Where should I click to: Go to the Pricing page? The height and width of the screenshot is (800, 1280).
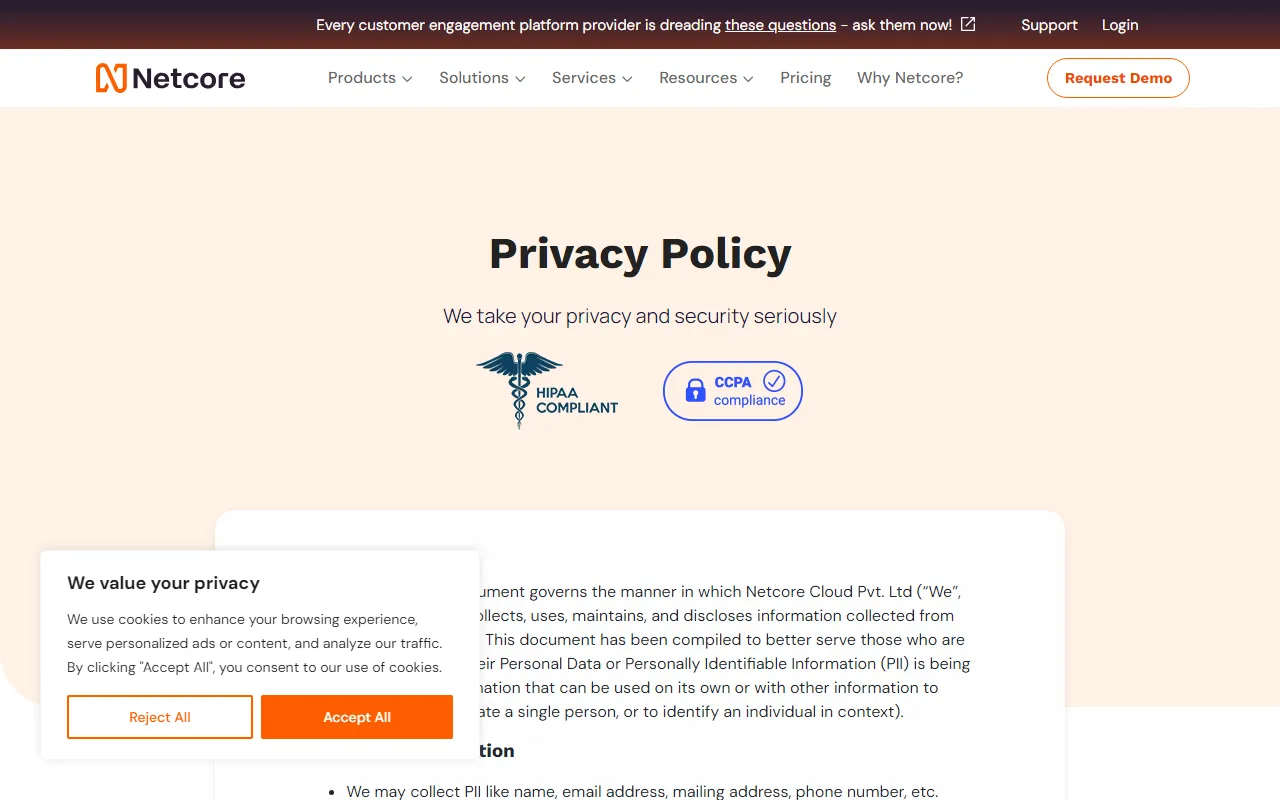click(x=806, y=78)
